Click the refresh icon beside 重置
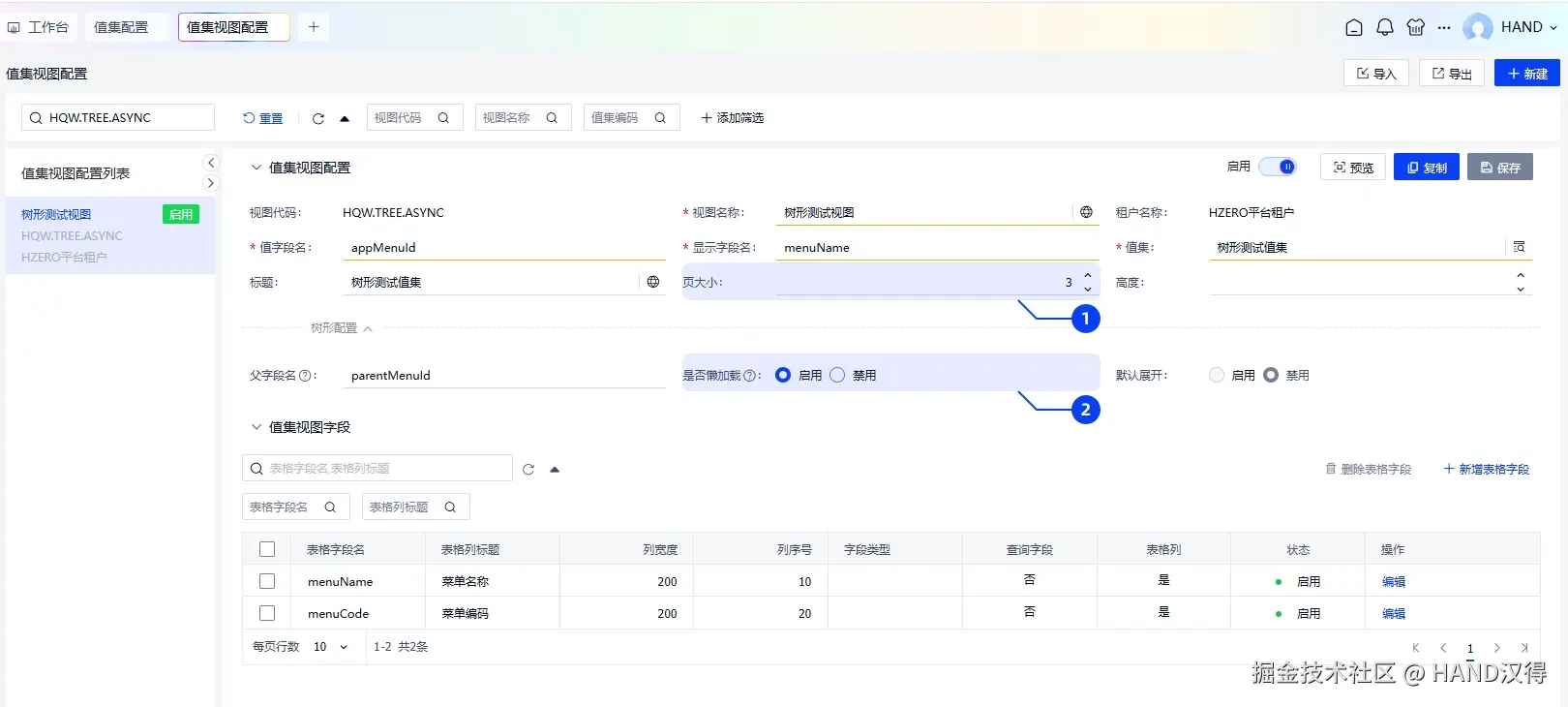 pos(317,118)
